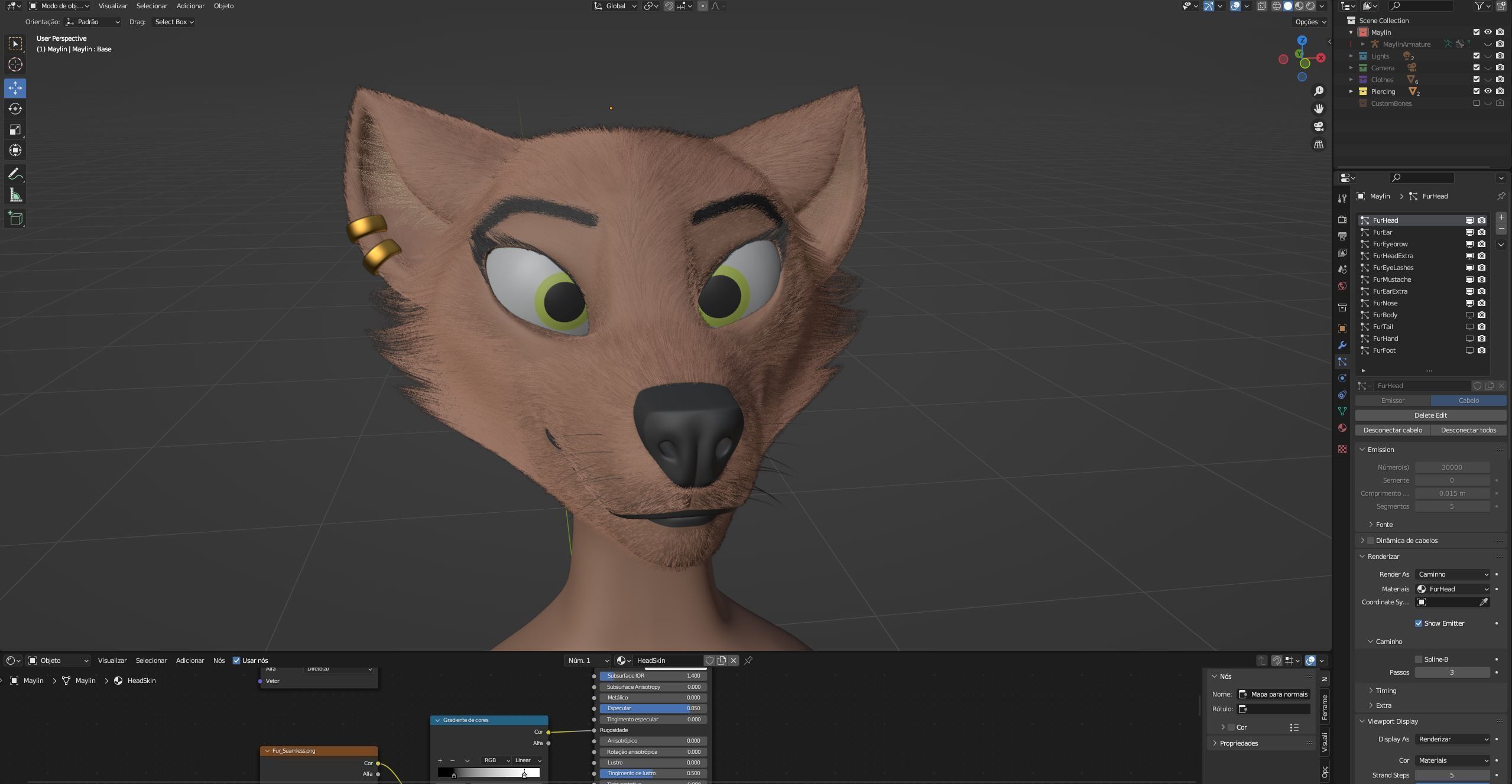Open the Nós menu in node editor
The height and width of the screenshot is (784, 1512).
219,661
